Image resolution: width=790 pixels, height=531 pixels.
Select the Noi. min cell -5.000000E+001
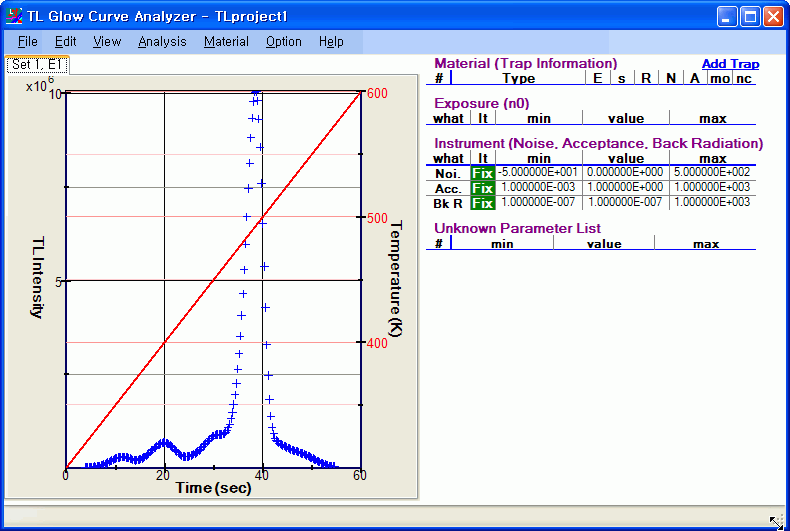tap(539, 173)
